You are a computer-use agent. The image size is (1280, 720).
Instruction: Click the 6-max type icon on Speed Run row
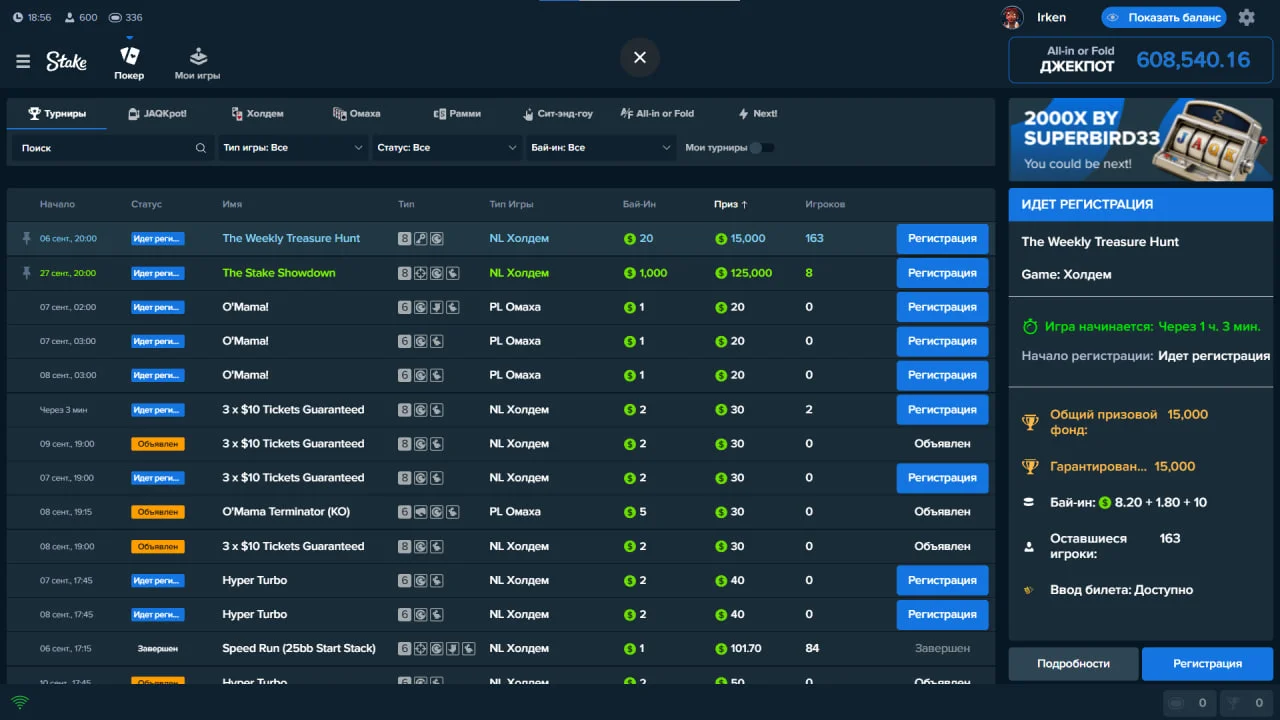tap(404, 649)
